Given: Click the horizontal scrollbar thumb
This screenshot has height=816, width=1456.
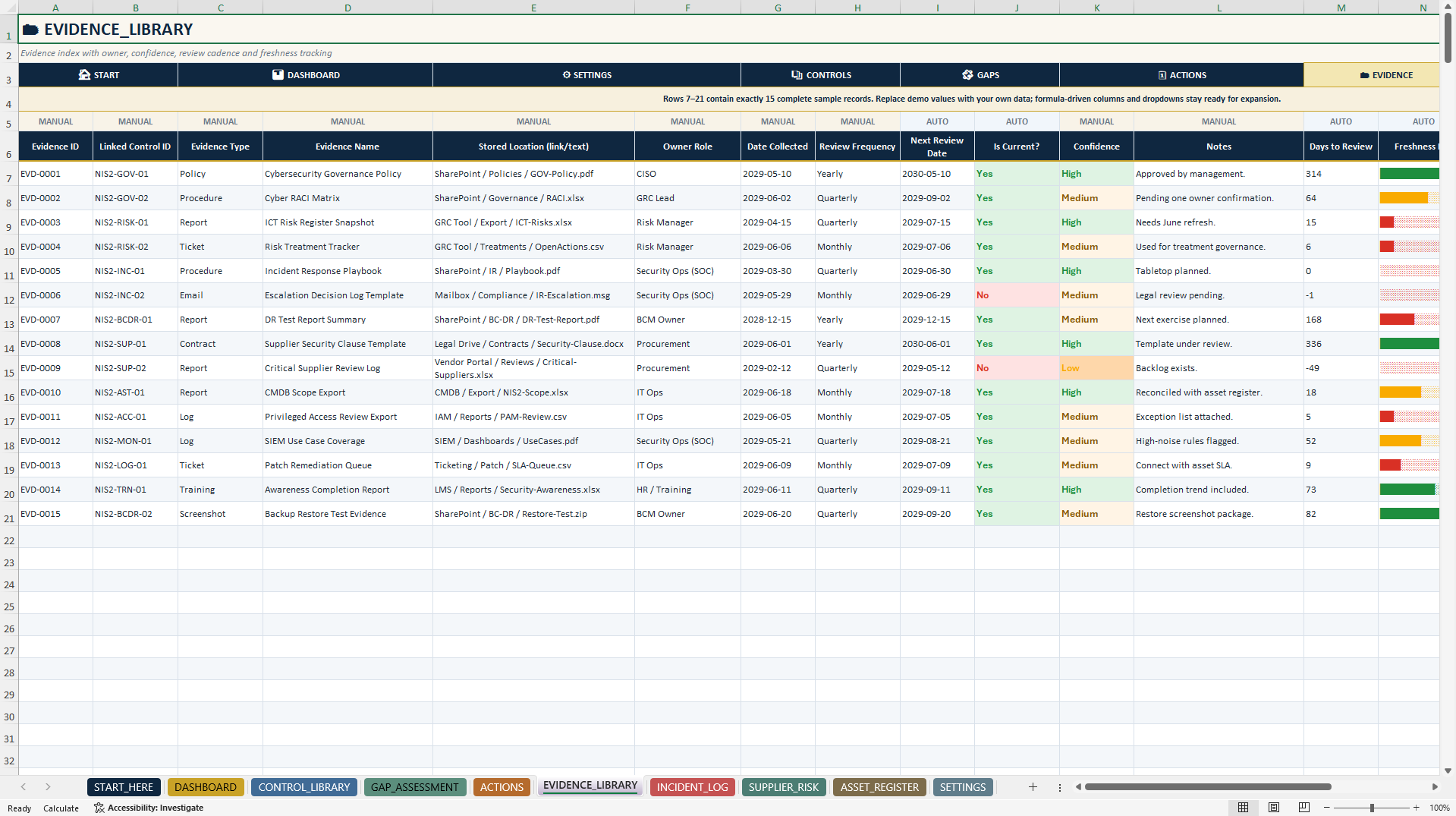Looking at the screenshot, I should (1208, 787).
